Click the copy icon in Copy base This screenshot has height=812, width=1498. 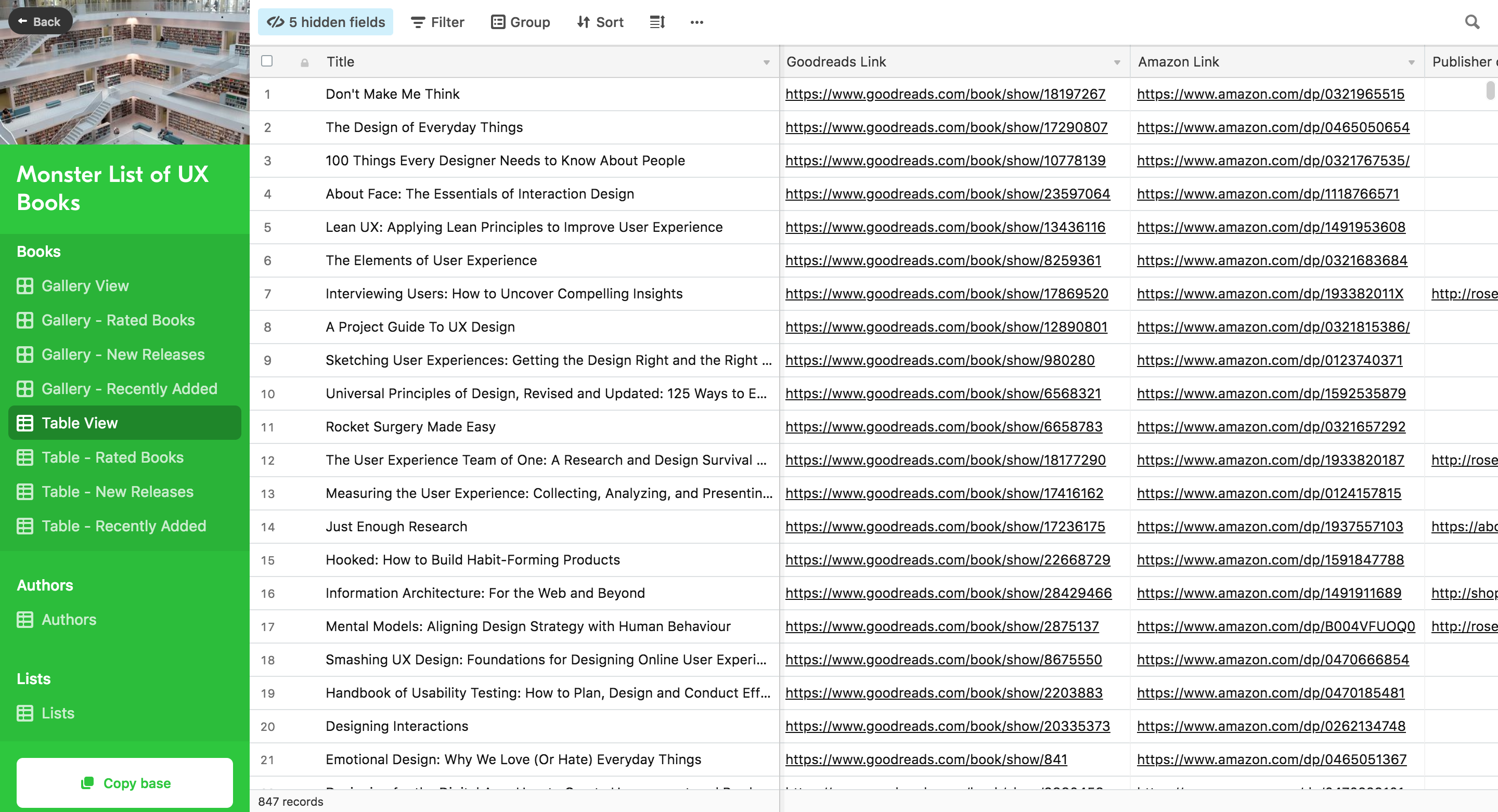pos(87,783)
